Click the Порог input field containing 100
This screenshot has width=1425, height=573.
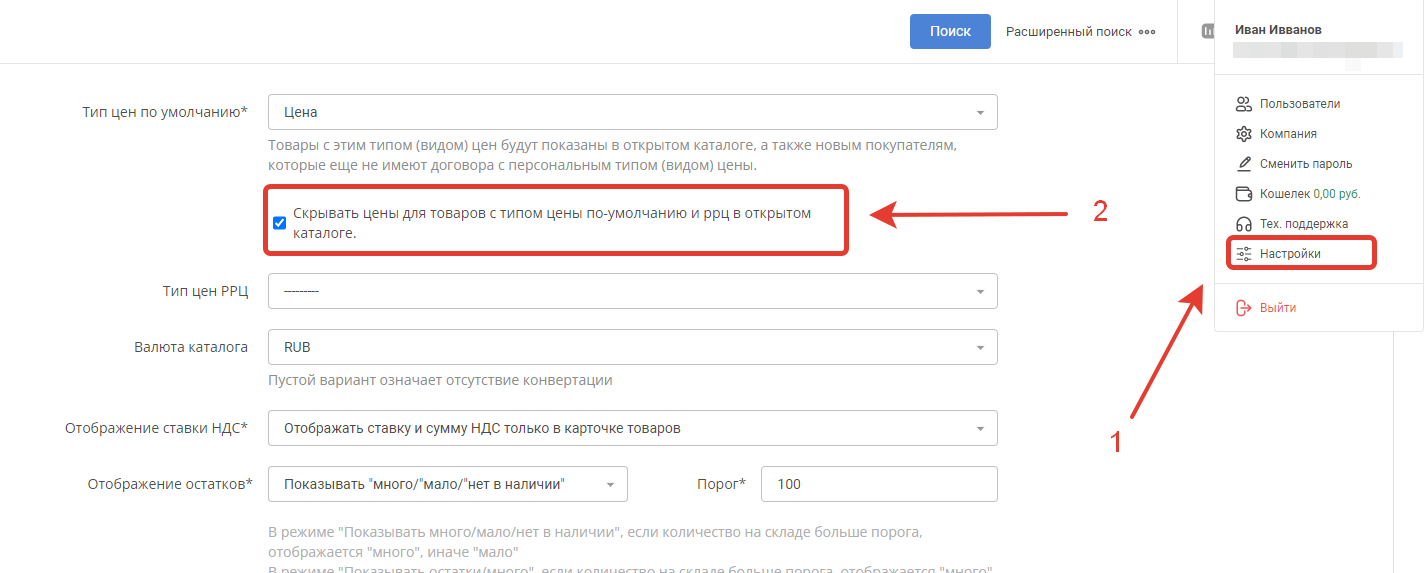click(878, 484)
